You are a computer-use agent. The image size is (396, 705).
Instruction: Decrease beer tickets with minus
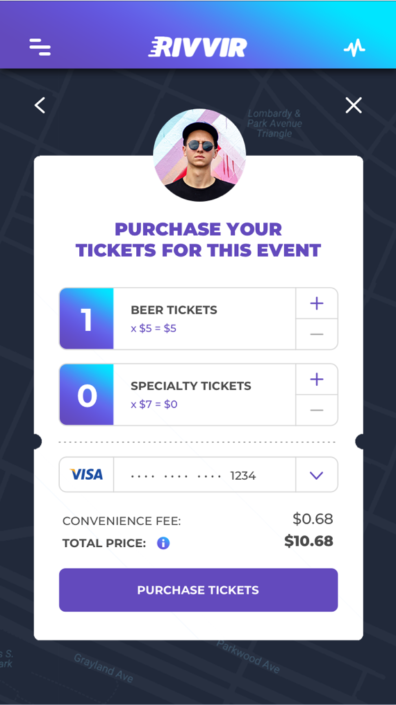point(316,334)
